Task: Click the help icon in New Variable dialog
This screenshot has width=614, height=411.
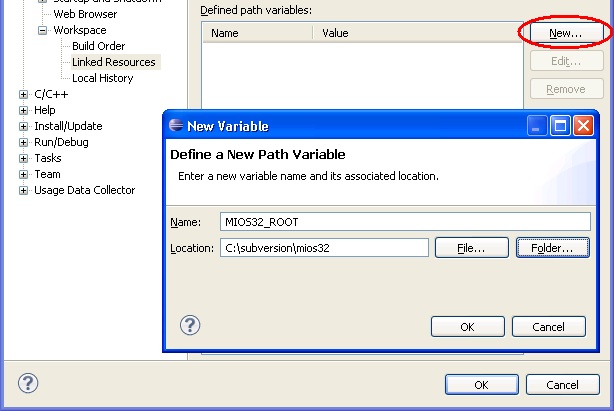Action: click(190, 325)
